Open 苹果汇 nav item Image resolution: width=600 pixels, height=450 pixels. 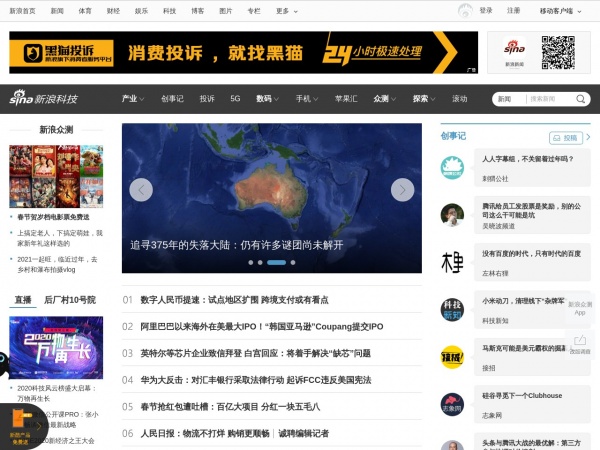click(346, 99)
